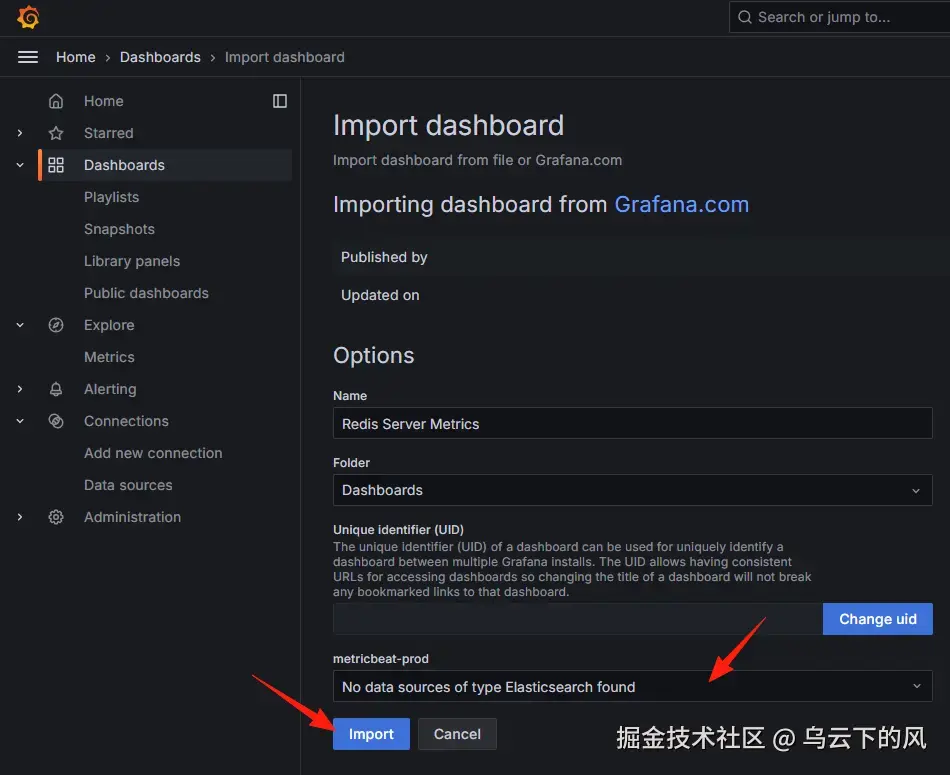Click the Administration gear icon
This screenshot has width=950, height=775.
(56, 517)
